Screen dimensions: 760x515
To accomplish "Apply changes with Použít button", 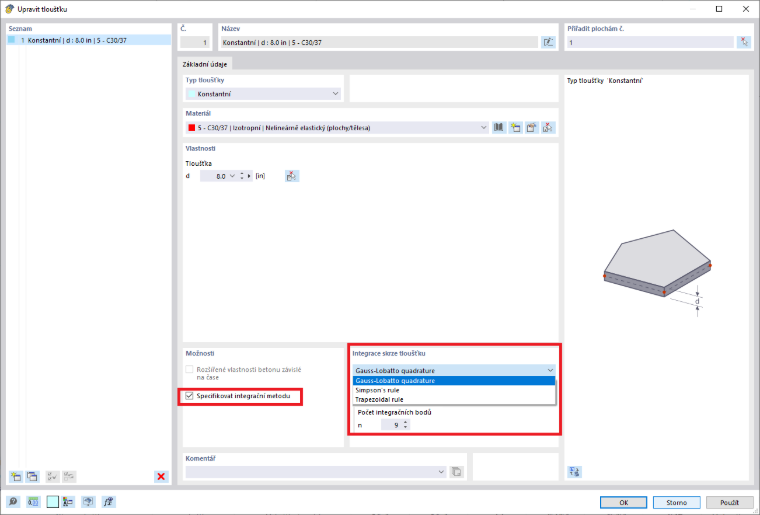I will pyautogui.click(x=729, y=502).
